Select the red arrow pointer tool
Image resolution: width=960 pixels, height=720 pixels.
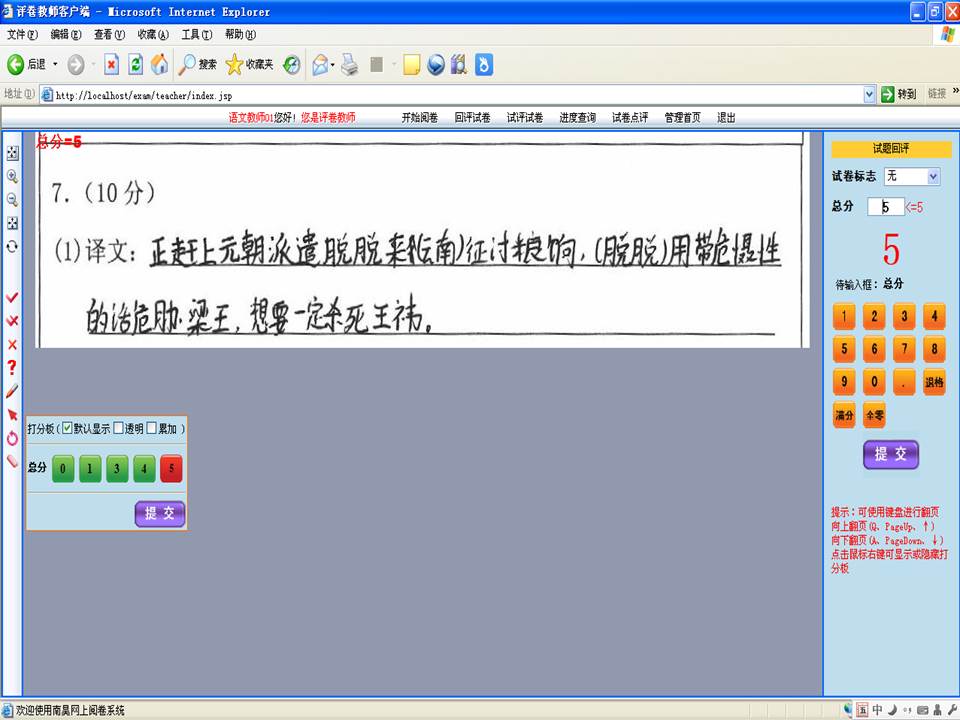point(12,414)
